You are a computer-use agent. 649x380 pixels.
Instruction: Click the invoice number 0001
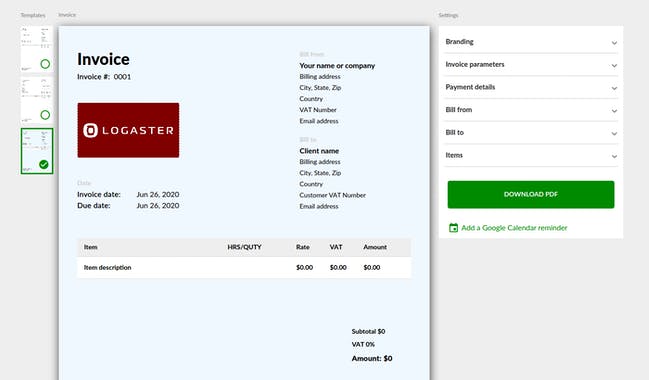(122, 77)
